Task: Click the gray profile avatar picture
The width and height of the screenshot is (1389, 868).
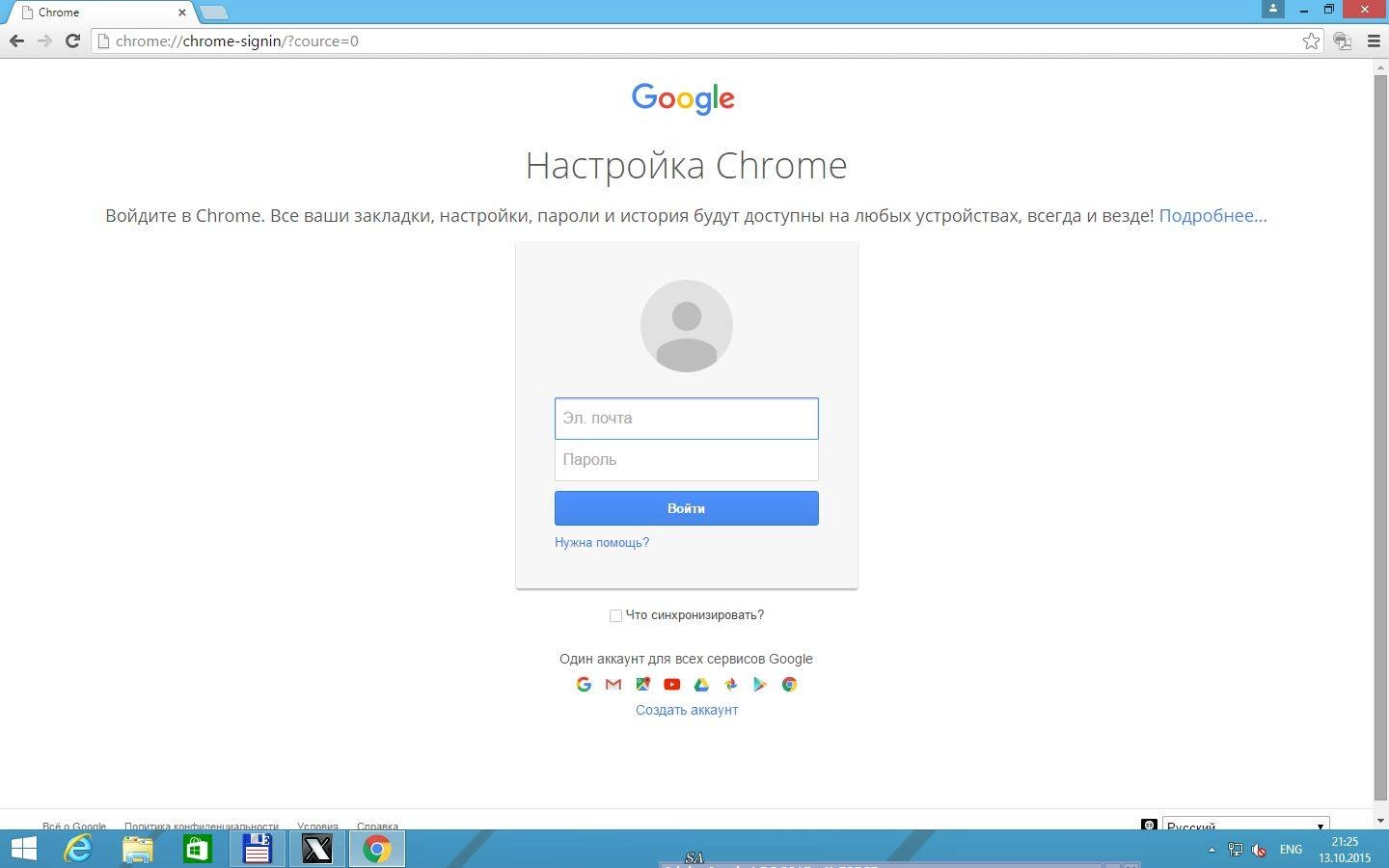Action: [x=687, y=326]
